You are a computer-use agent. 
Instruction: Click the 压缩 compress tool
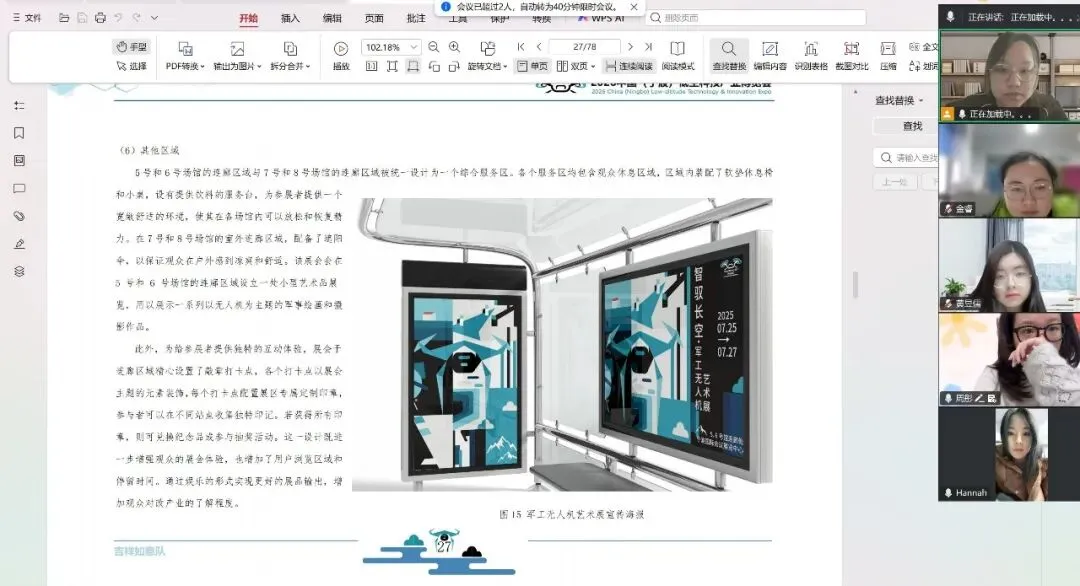889,56
